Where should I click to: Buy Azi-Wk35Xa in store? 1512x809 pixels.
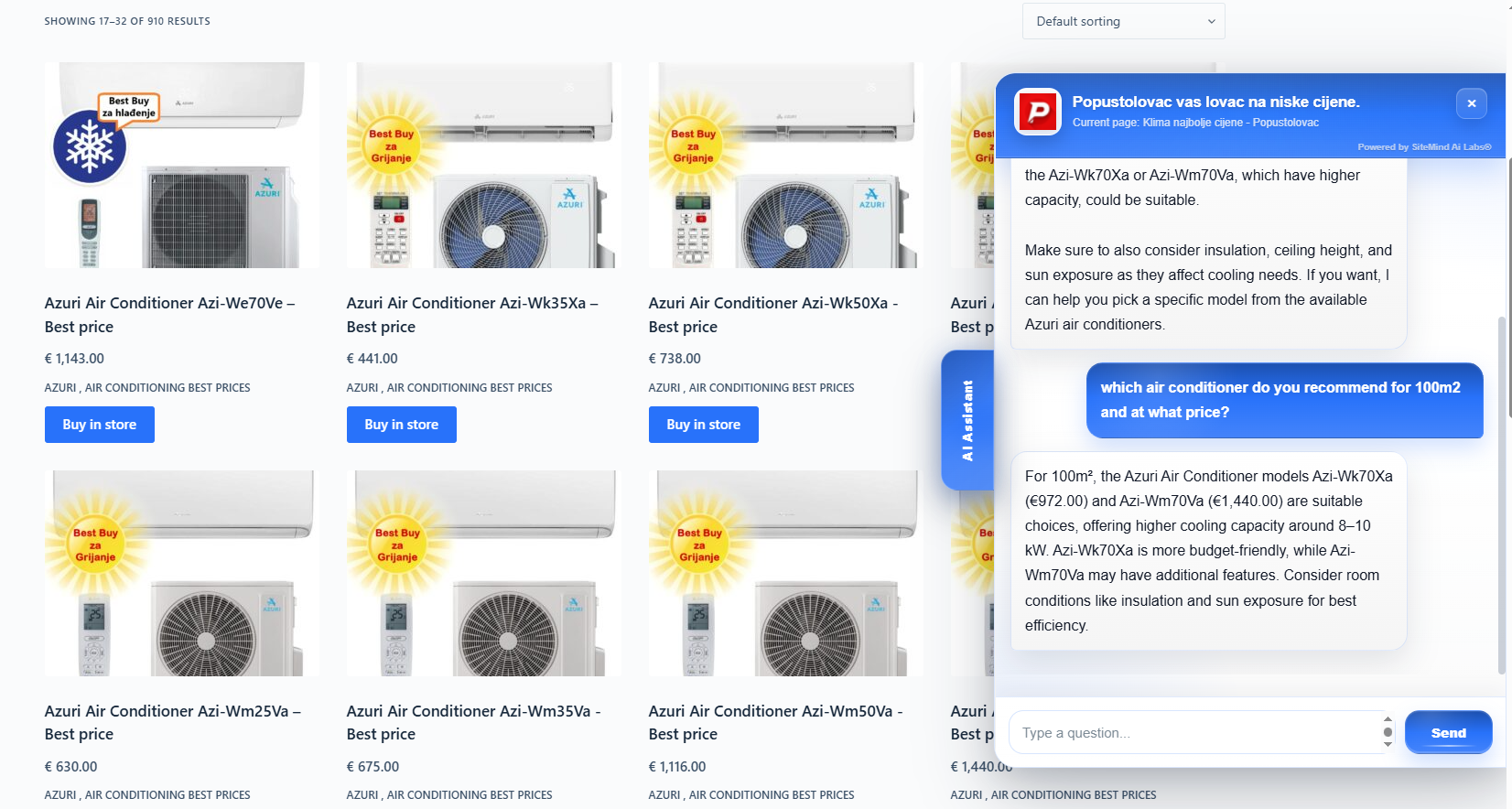click(402, 425)
